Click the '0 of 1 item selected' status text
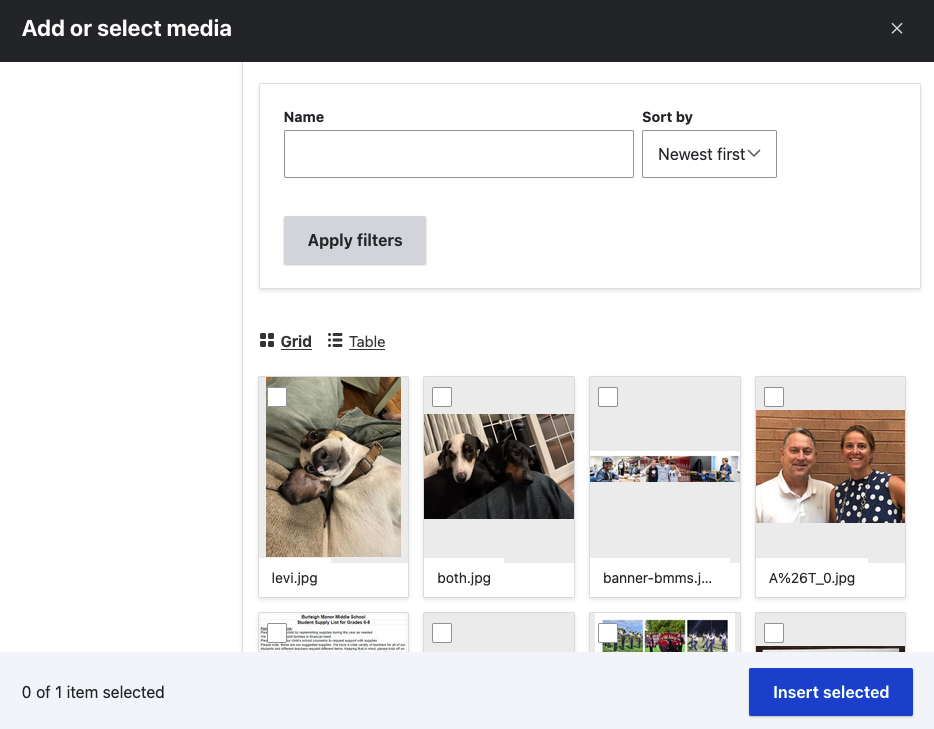The width and height of the screenshot is (934, 729). (93, 692)
